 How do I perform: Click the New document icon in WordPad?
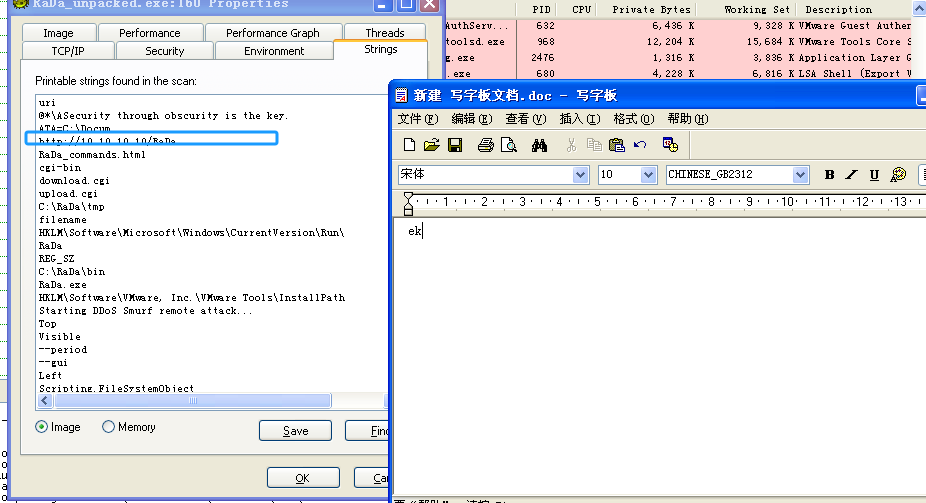point(409,145)
